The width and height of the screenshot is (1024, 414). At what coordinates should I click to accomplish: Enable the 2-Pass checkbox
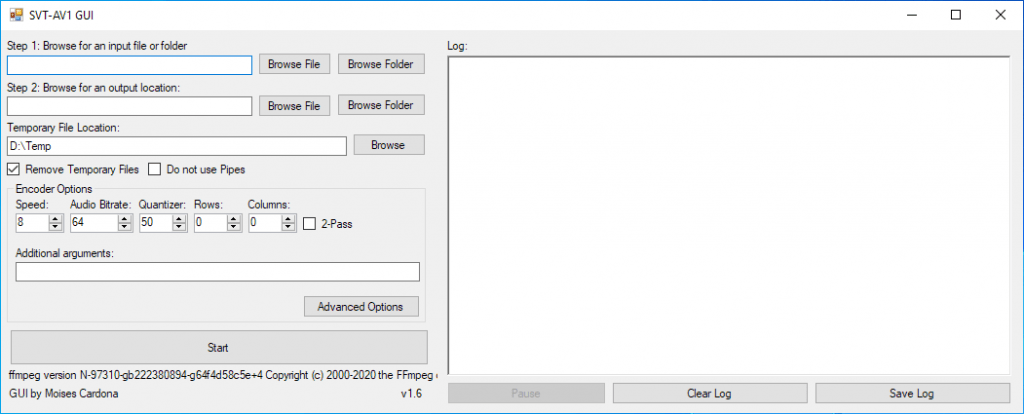[x=310, y=223]
